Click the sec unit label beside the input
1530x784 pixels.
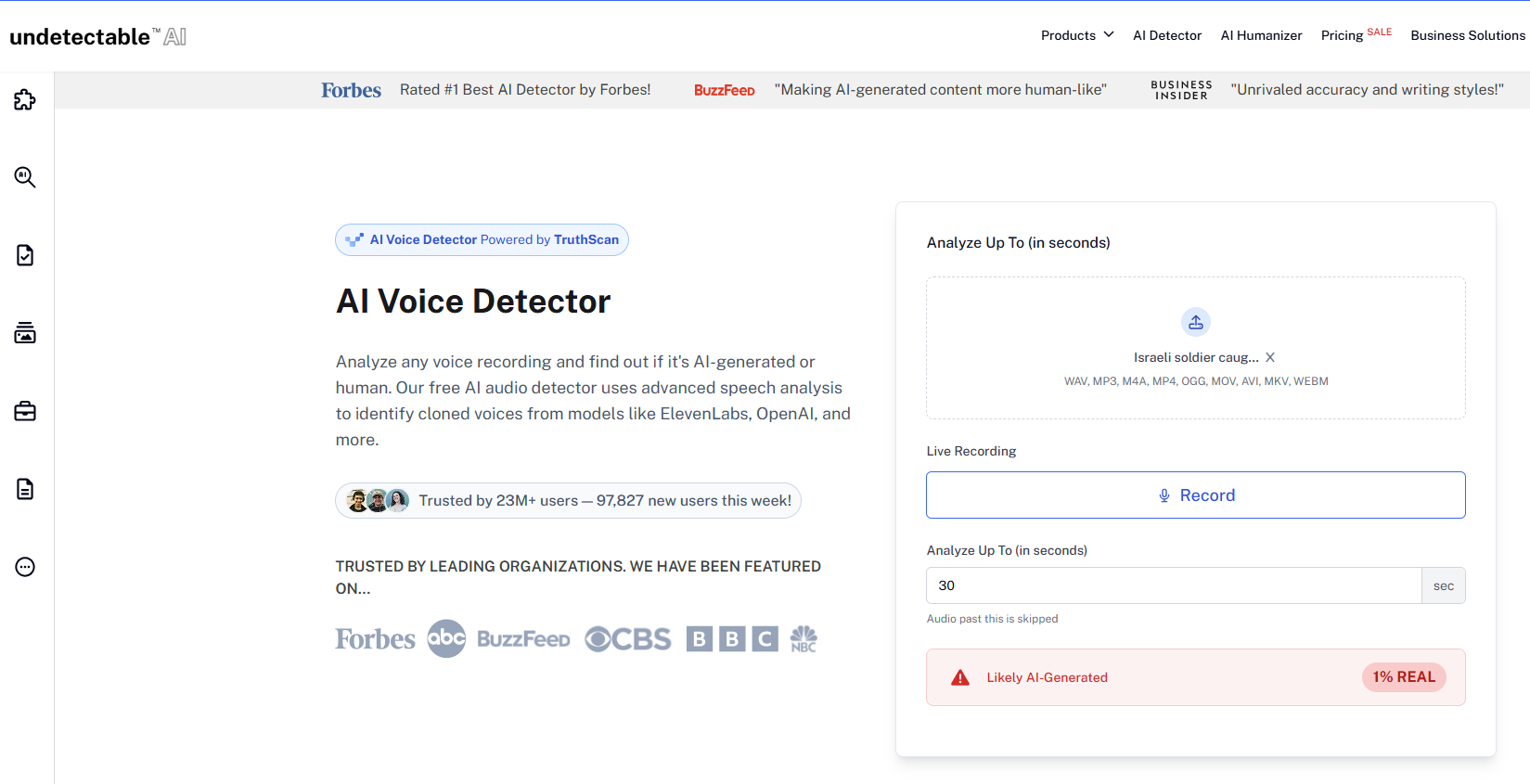point(1444,585)
